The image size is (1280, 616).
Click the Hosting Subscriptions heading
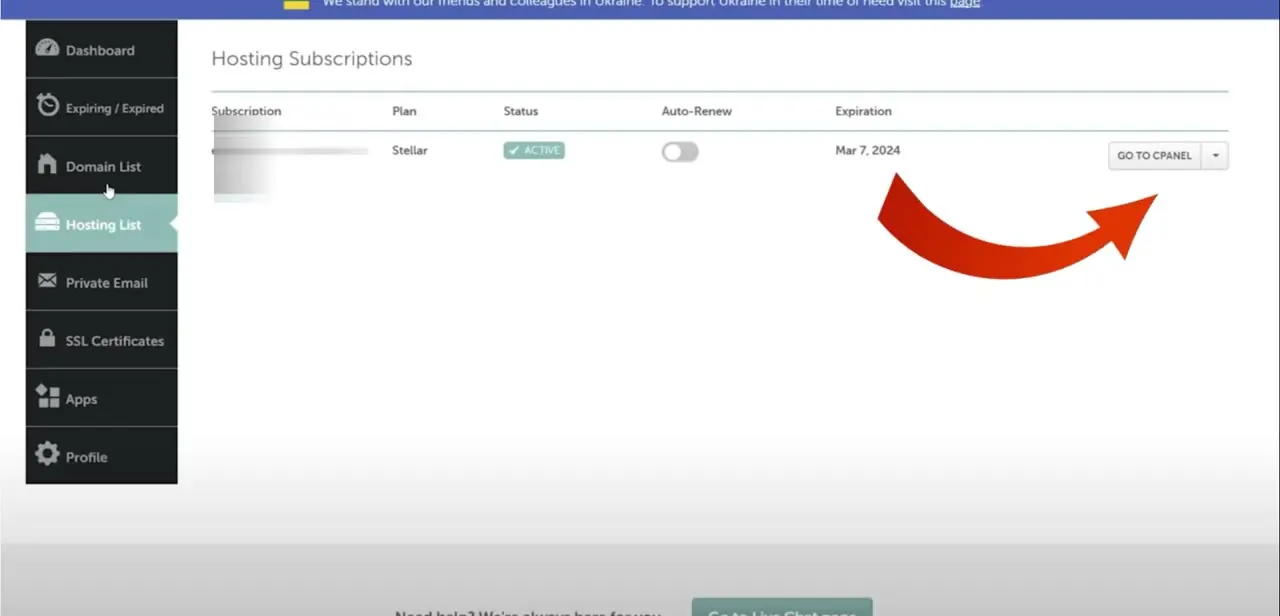[312, 59]
